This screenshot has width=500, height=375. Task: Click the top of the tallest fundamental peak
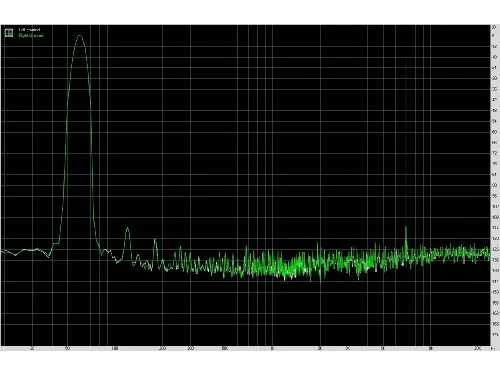(x=80, y=35)
